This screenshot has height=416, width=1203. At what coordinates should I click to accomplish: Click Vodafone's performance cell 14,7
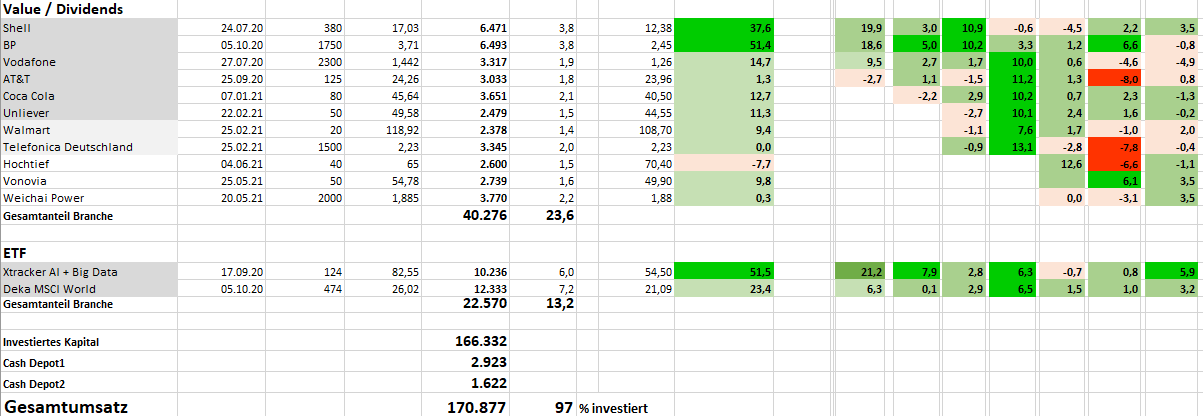pyautogui.click(x=725, y=62)
